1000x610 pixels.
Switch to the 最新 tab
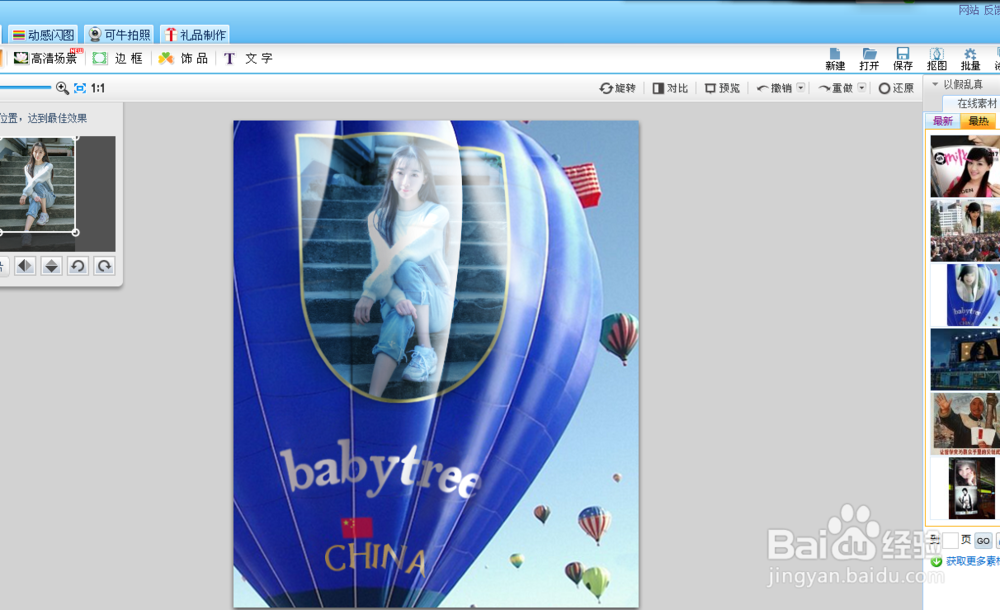point(943,121)
